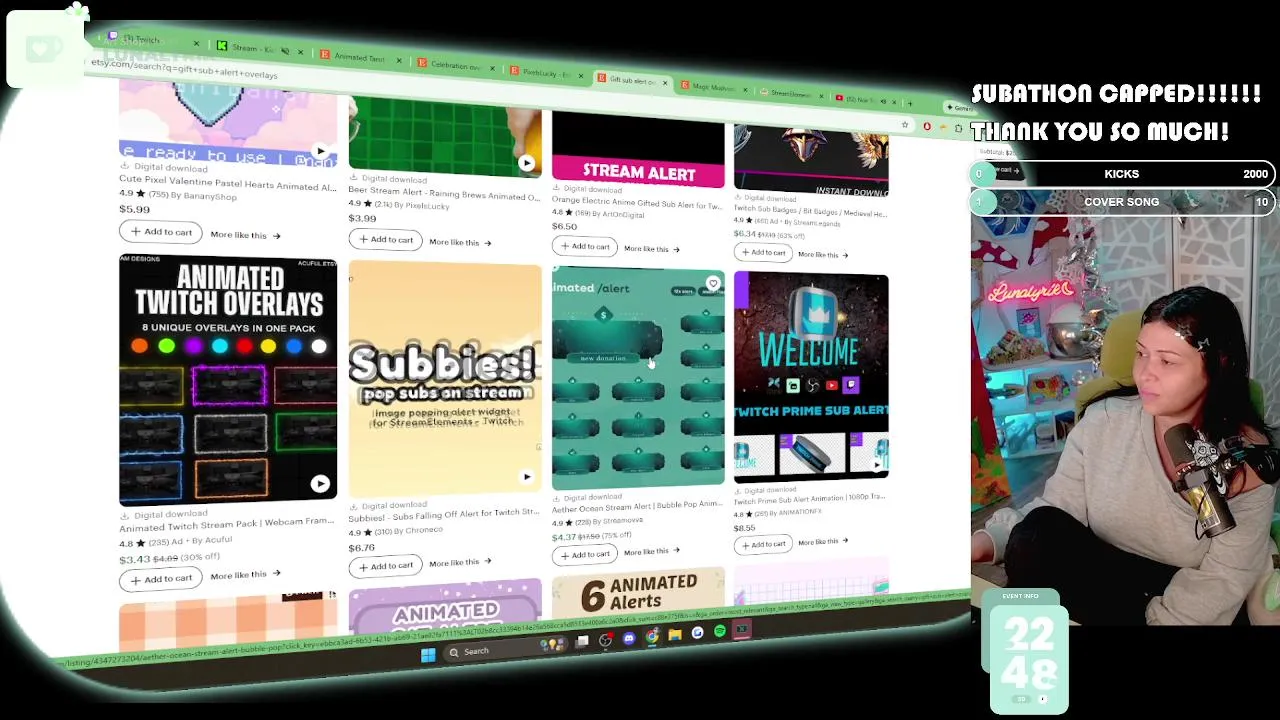Close the Celebration overlay tab
Image resolution: width=1280 pixels, height=720 pixels.
(x=492, y=69)
